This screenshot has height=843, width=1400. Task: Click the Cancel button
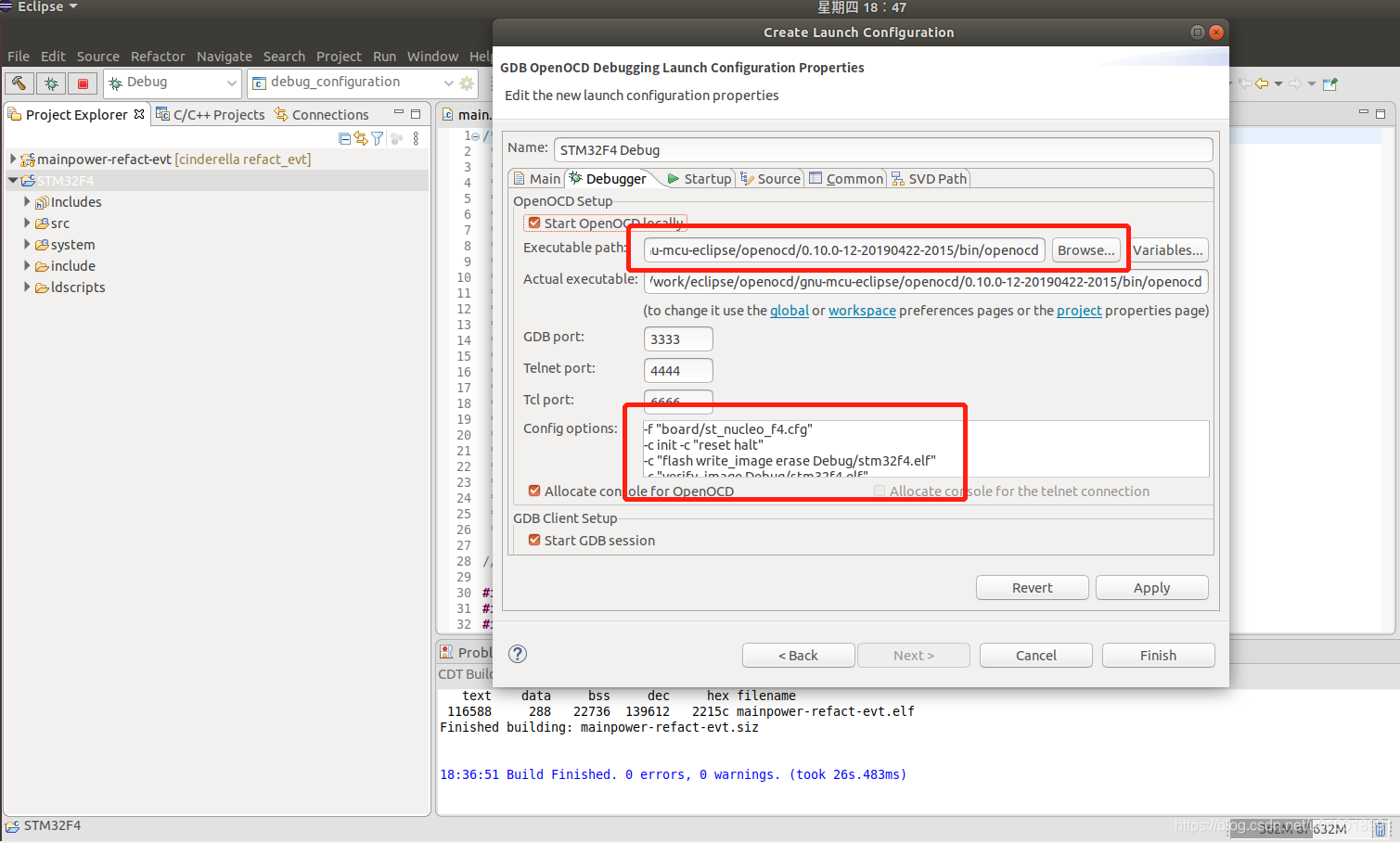tap(1035, 655)
